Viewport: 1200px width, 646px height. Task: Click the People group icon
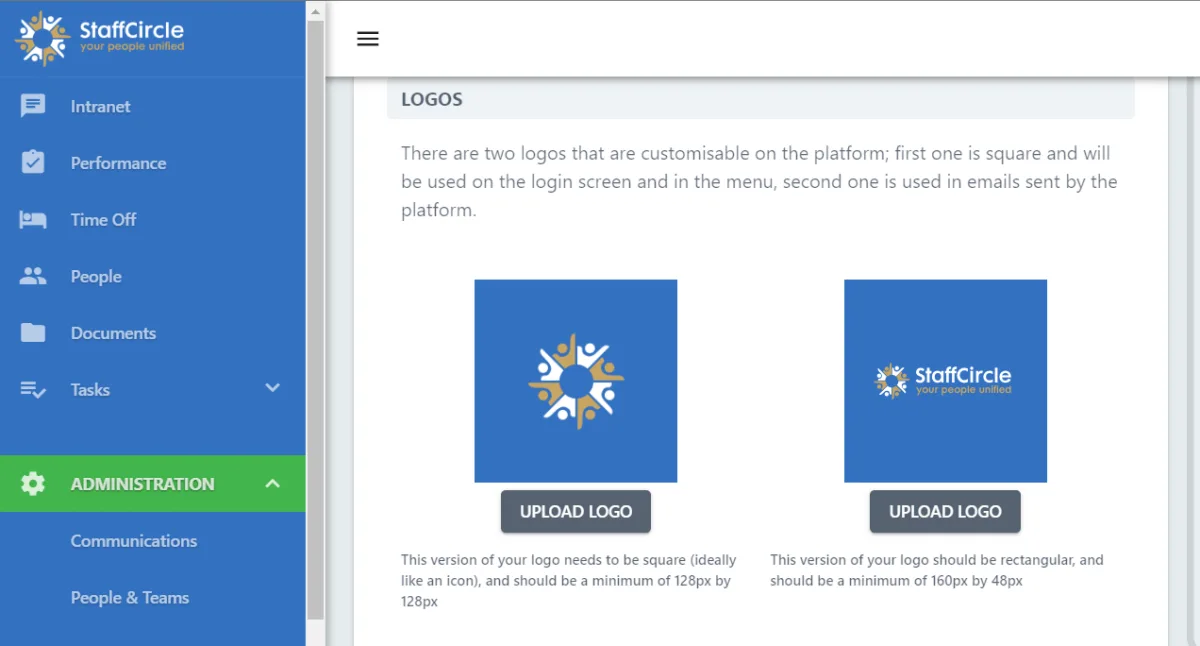pyautogui.click(x=33, y=277)
